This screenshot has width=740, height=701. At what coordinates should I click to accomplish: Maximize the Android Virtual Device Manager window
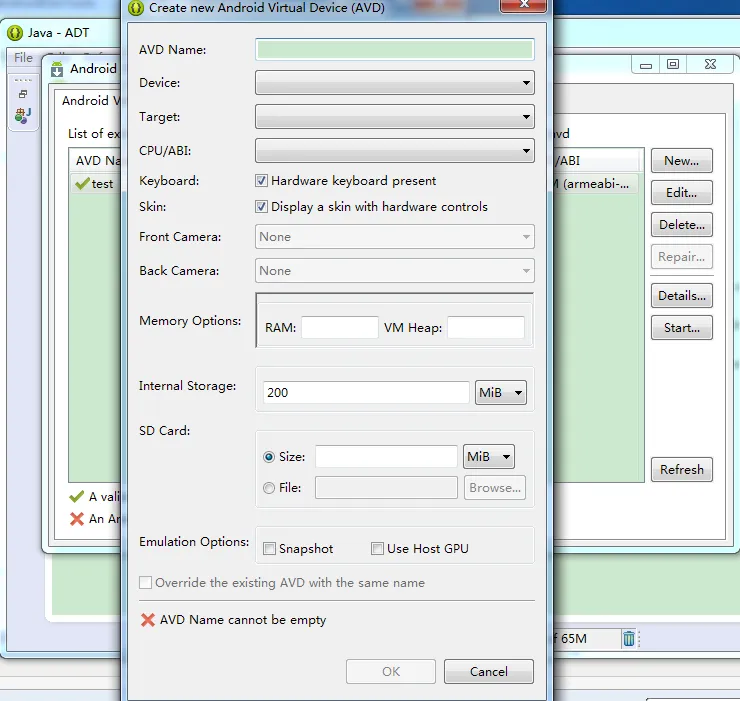click(x=673, y=65)
